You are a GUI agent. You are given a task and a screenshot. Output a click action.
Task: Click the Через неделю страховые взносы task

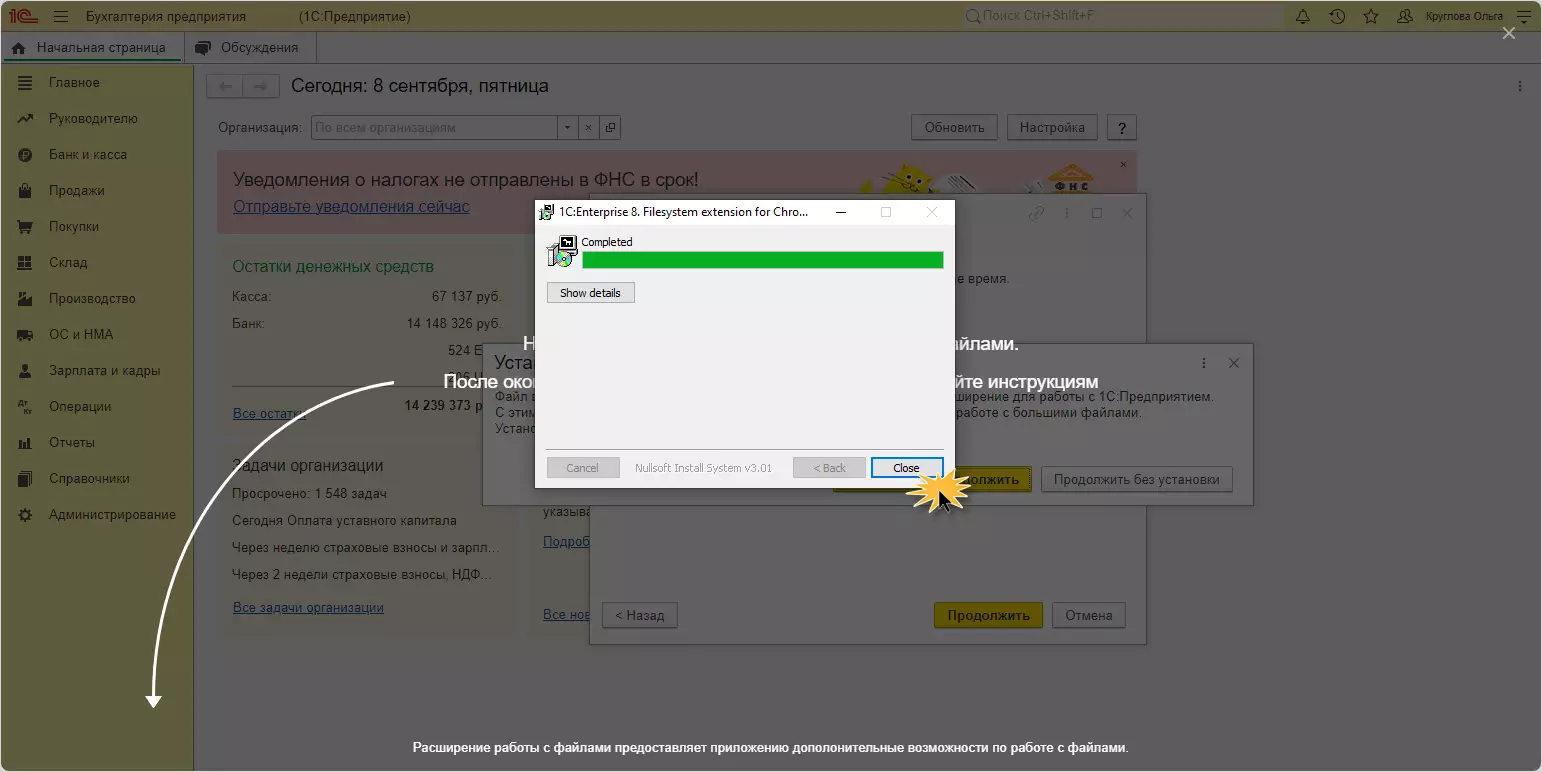(x=366, y=548)
